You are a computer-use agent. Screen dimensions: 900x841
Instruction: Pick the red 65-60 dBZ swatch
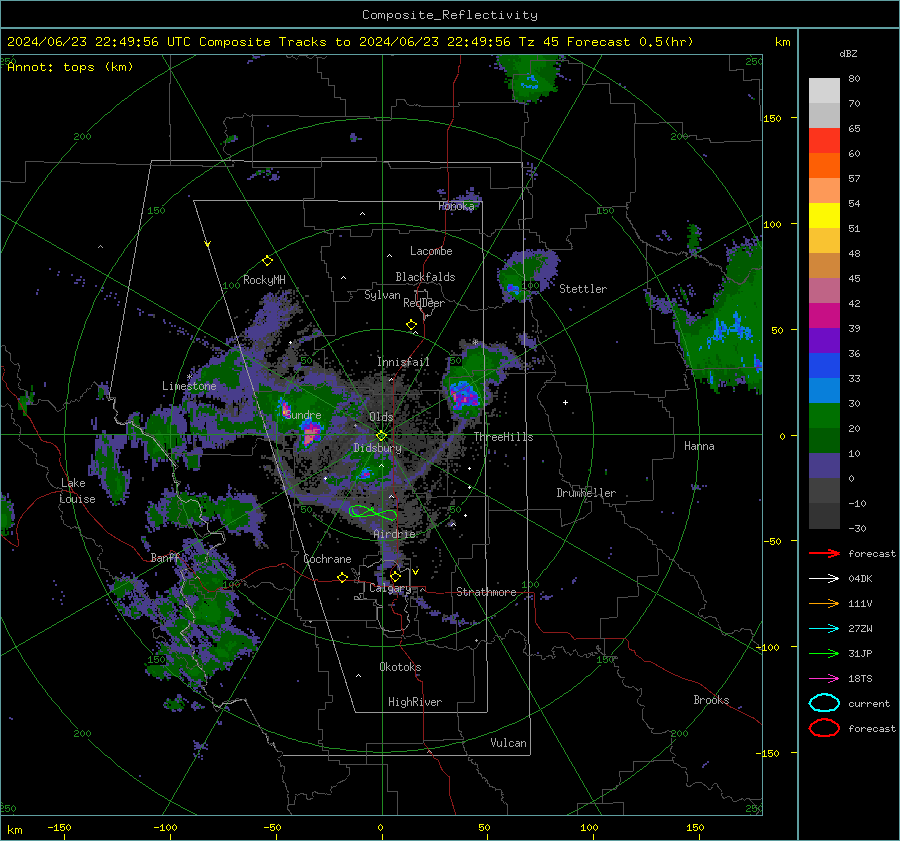[x=824, y=141]
